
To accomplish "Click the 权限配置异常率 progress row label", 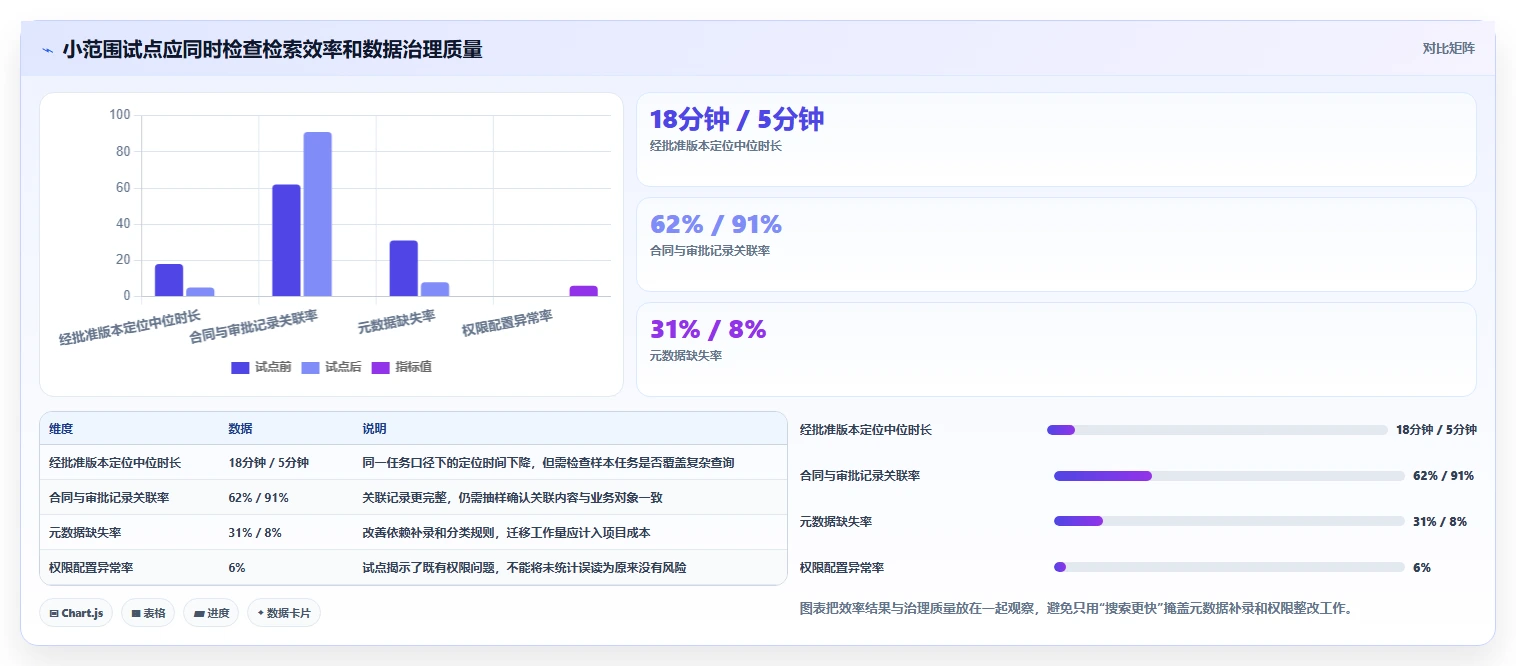I will click(x=842, y=568).
